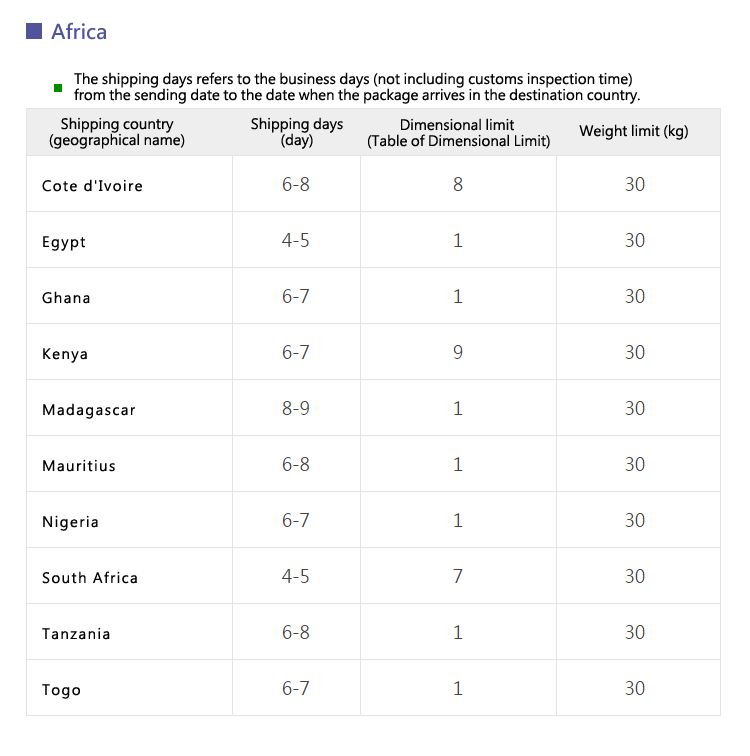Select the Cote d'Ivoire row name
Viewport: 750px width, 756px height.
click(x=92, y=186)
